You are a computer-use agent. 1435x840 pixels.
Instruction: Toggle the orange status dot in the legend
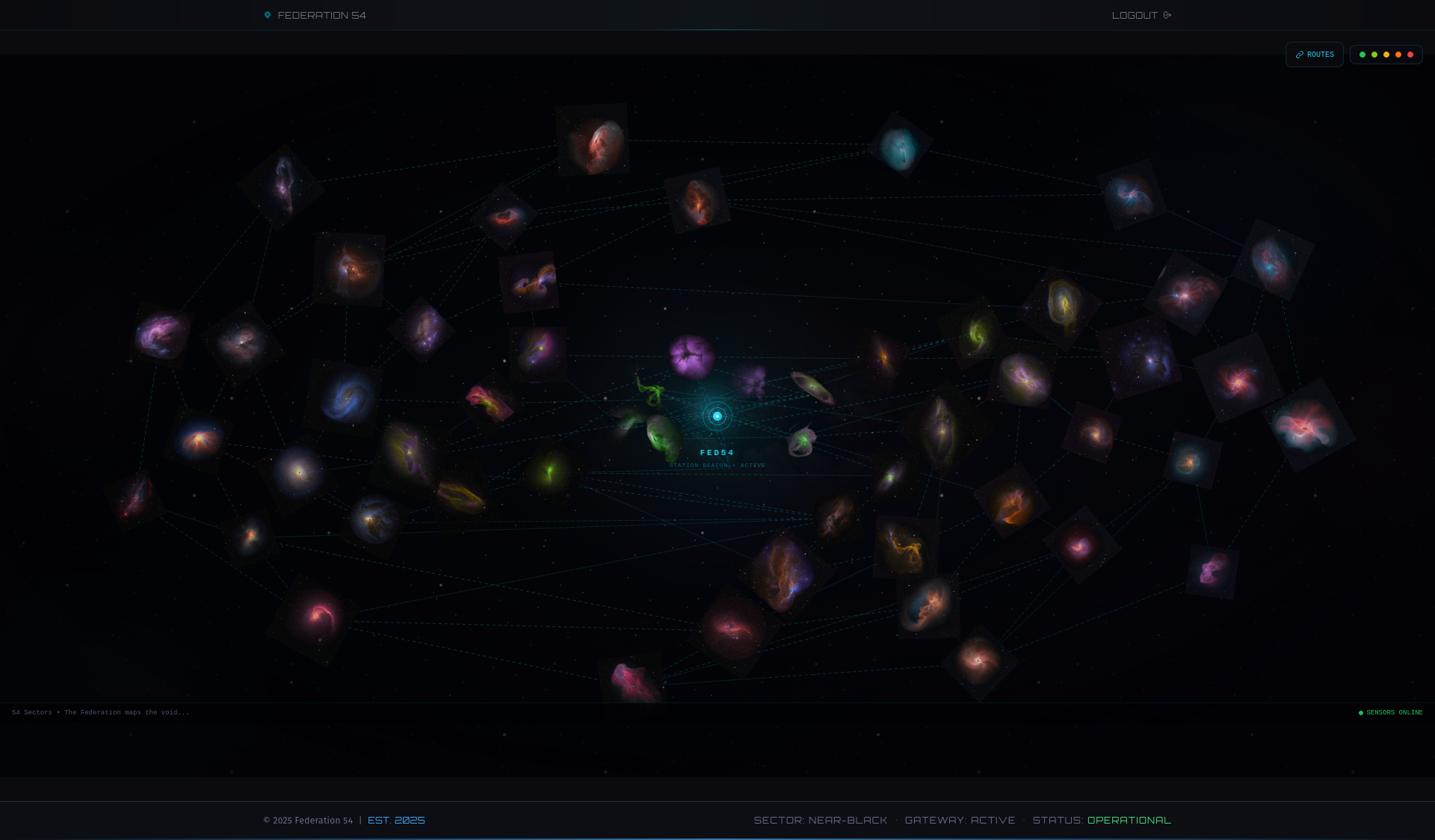click(x=1398, y=55)
